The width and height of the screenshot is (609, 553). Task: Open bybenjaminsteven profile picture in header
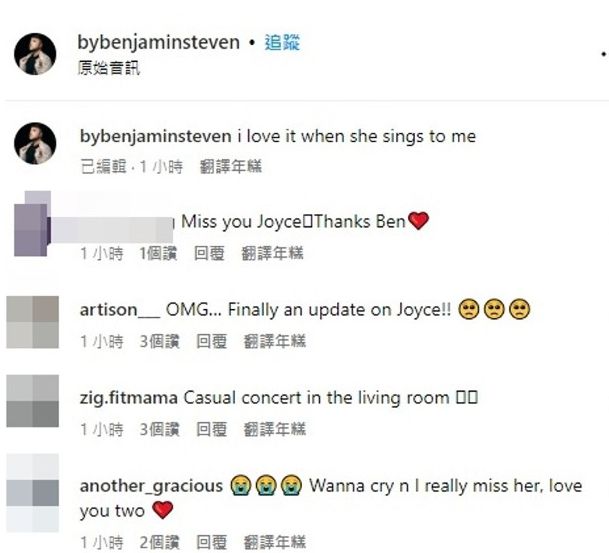(35, 54)
